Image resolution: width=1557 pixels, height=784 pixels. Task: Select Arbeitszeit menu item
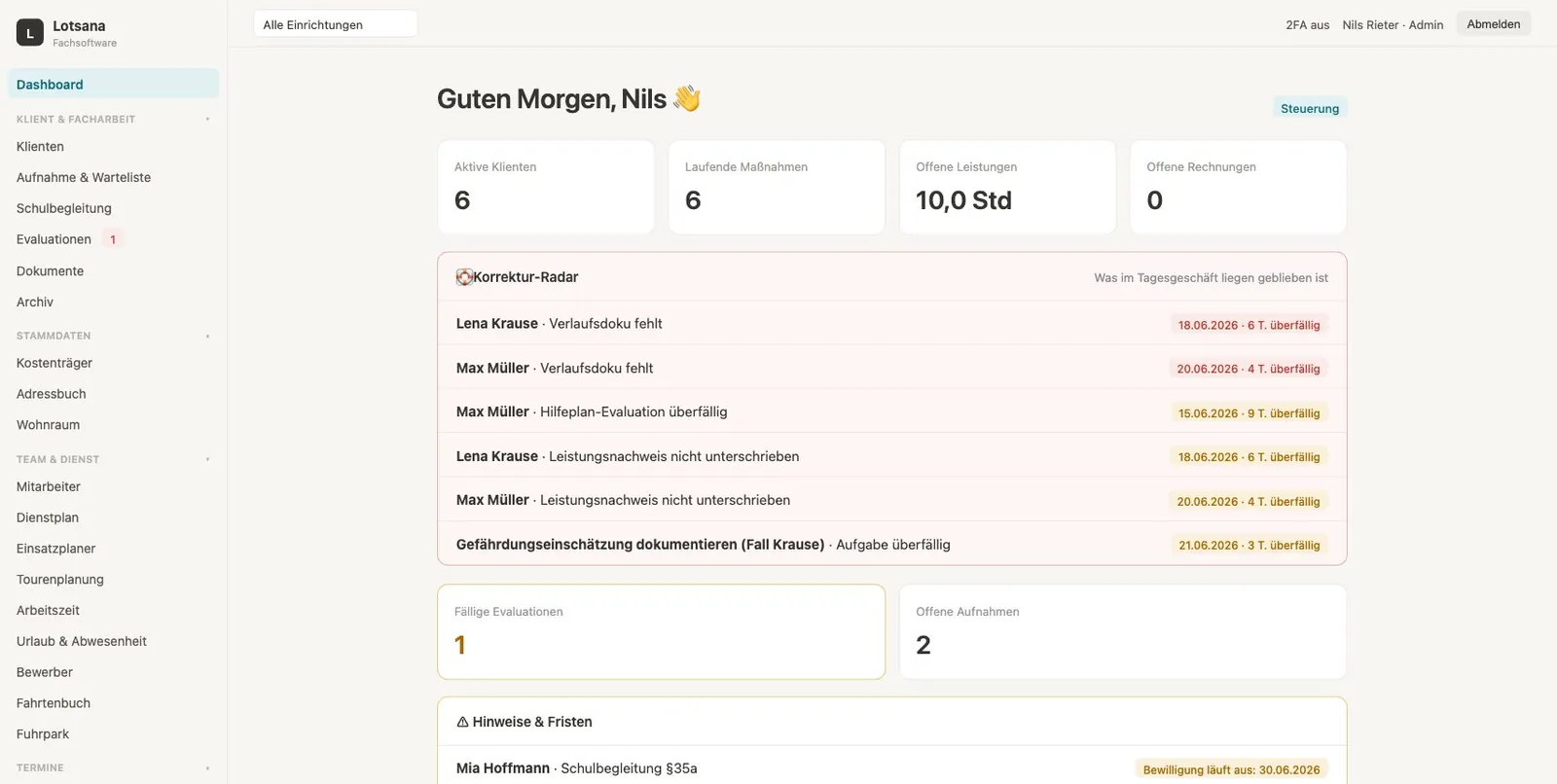[x=114, y=611]
